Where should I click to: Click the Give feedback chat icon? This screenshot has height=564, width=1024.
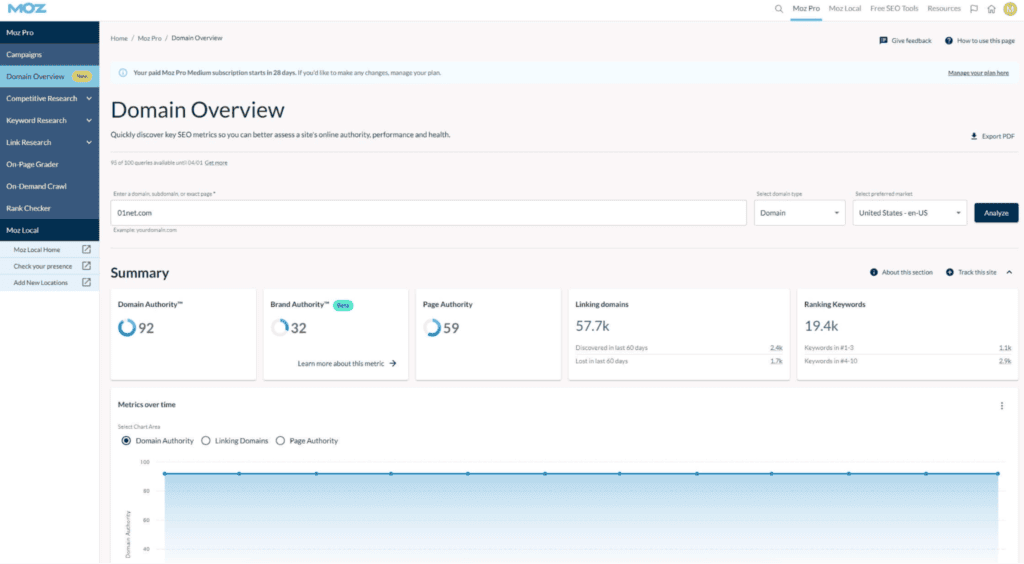(884, 40)
